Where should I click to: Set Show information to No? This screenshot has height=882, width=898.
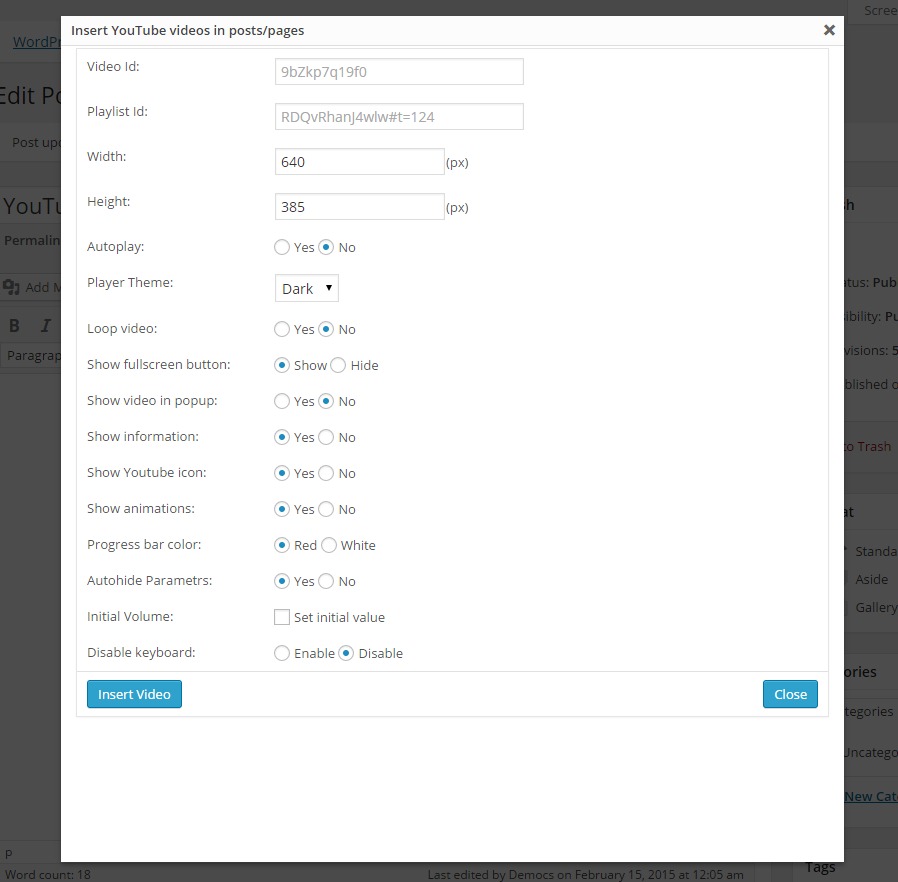click(326, 438)
